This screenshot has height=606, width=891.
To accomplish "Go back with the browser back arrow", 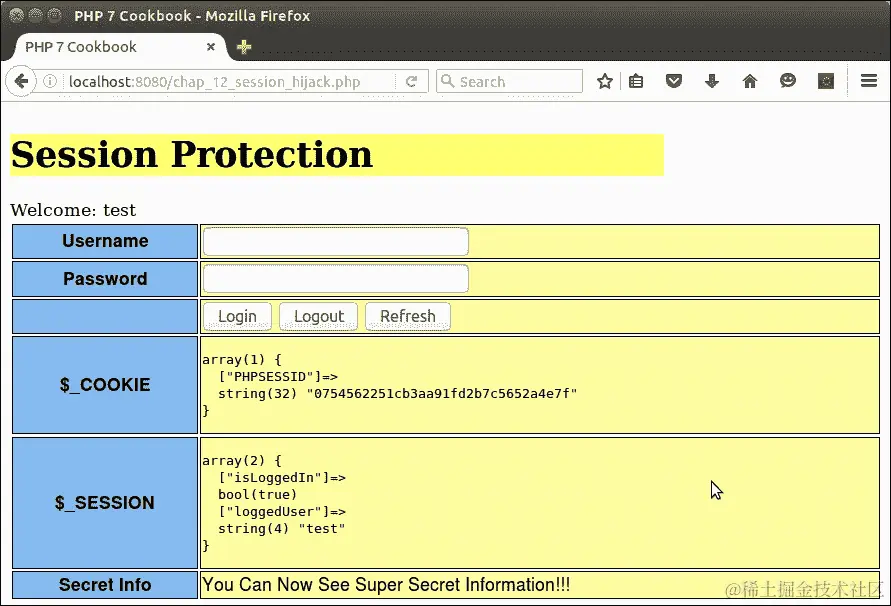I will tap(21, 81).
